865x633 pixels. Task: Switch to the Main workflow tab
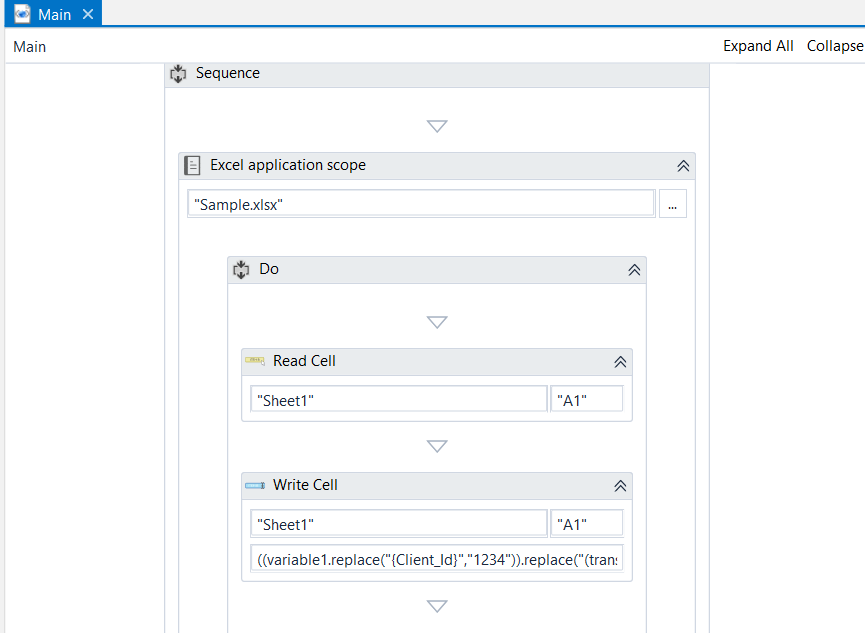(54, 15)
